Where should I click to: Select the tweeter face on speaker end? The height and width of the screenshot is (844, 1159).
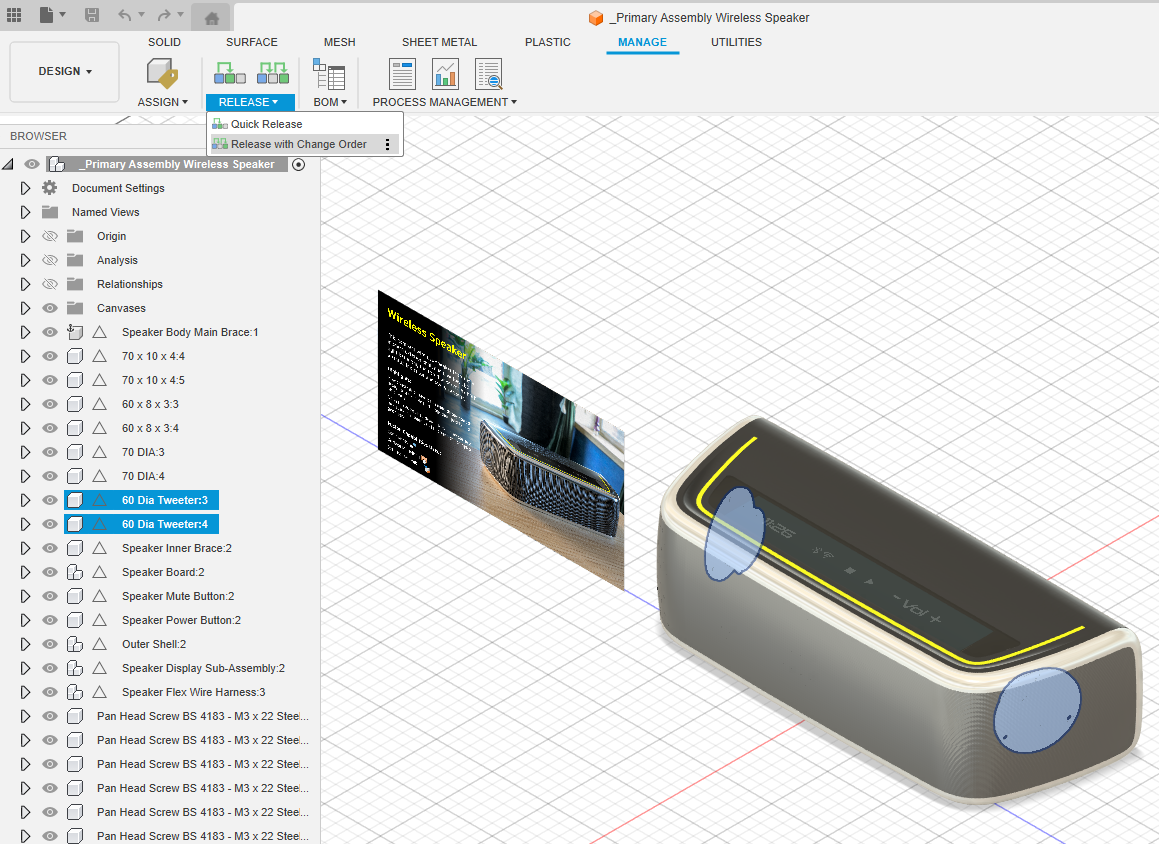[x=1036, y=710]
